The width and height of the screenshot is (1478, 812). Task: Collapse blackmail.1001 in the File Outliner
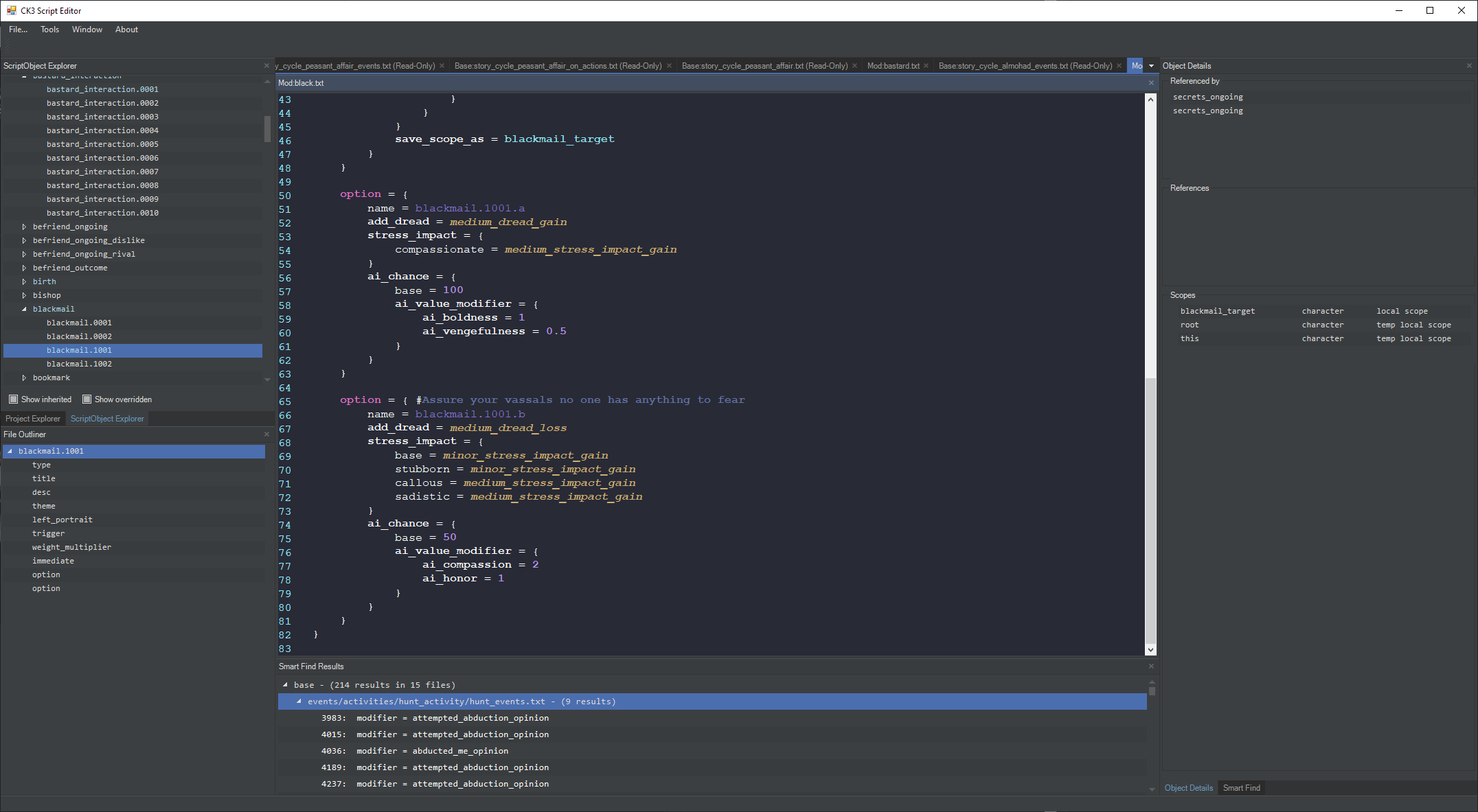coord(10,451)
